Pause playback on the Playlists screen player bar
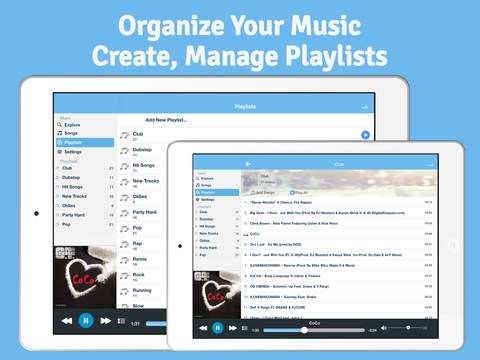The height and width of the screenshot is (360, 480). (86, 321)
